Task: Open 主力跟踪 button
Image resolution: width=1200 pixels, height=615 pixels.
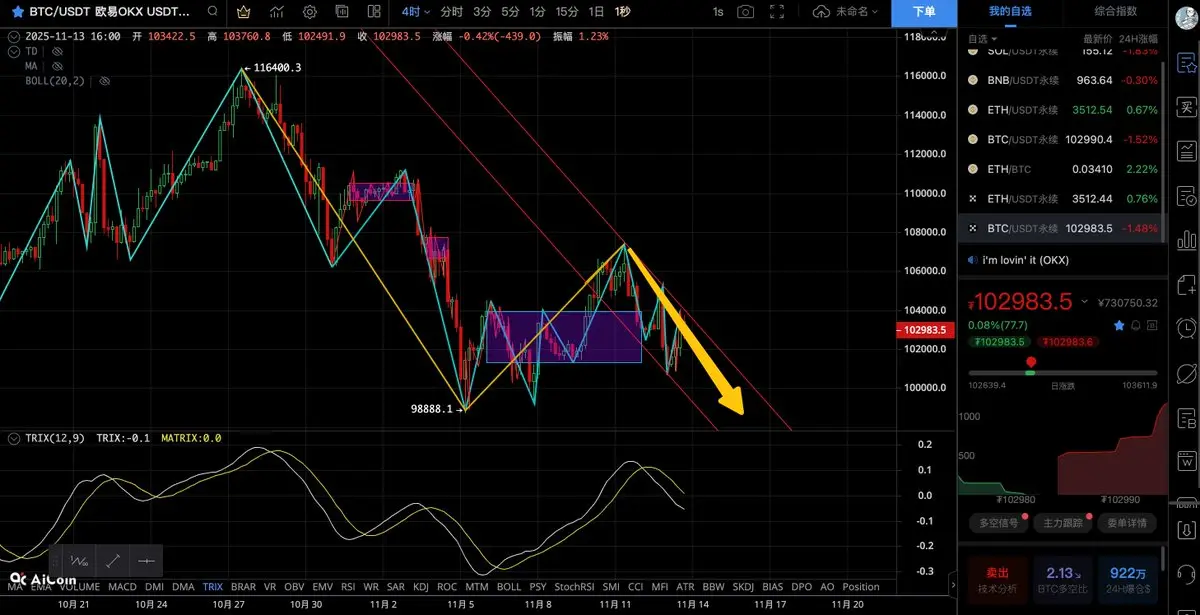Action: coord(1062,522)
